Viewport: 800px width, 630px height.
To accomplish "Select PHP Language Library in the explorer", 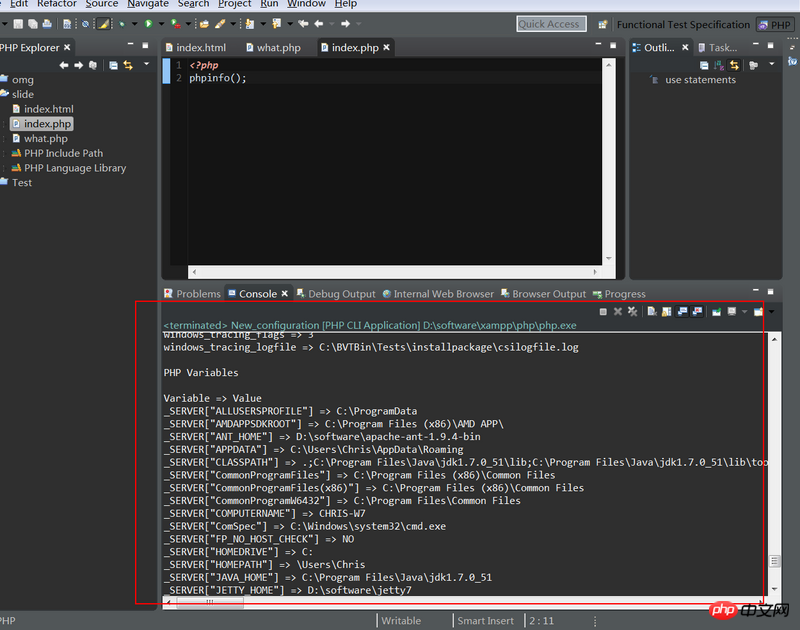I will [x=69, y=168].
